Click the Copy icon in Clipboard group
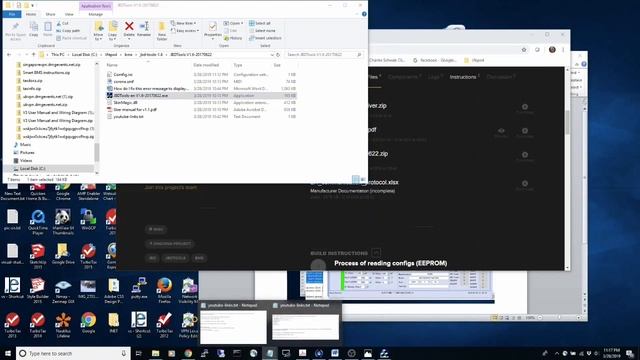The width and height of the screenshot is (640, 360). [x=34, y=27]
